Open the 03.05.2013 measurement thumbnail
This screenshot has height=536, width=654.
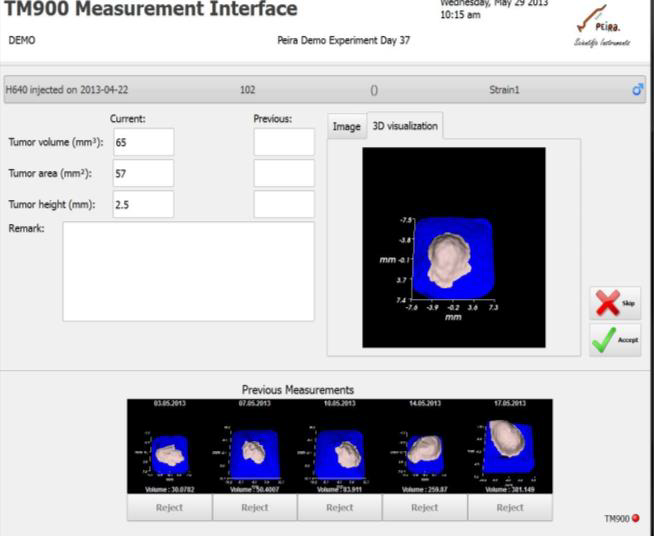click(169, 446)
